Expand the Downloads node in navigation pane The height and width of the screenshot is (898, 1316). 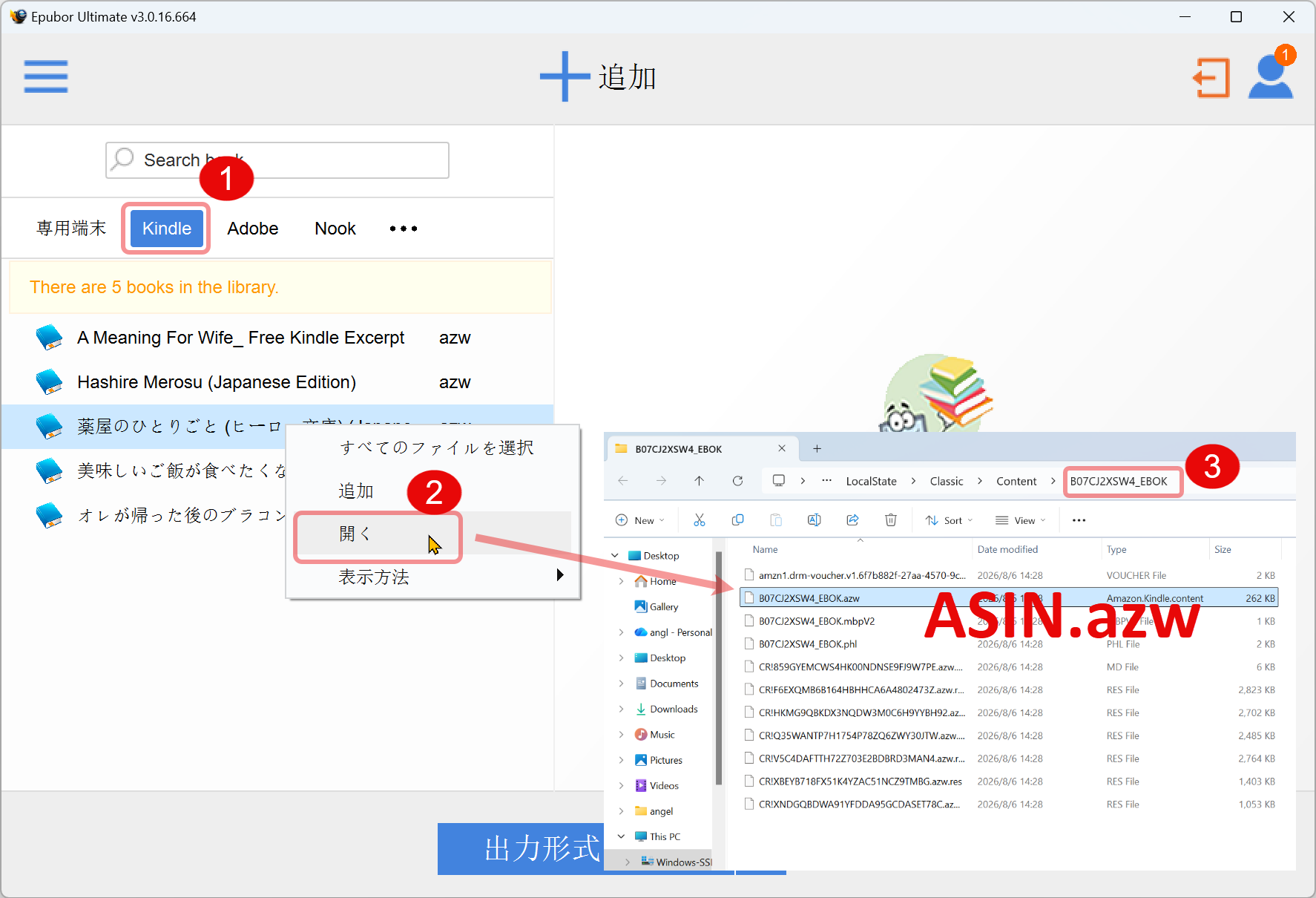[621, 709]
